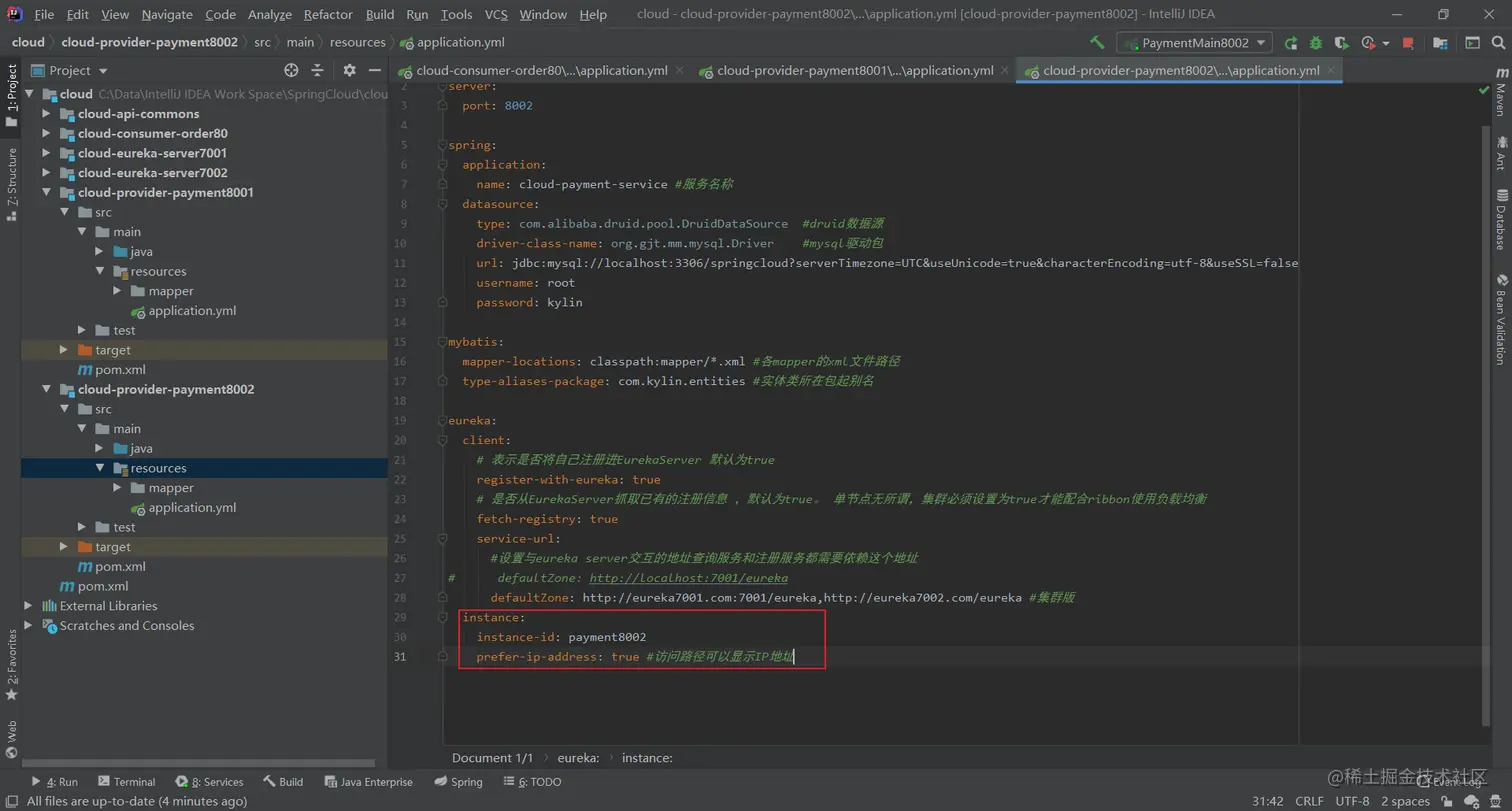The height and width of the screenshot is (811, 1512).
Task: Switch to cloud-consumer-order80 application.yml tab
Action: (x=541, y=71)
